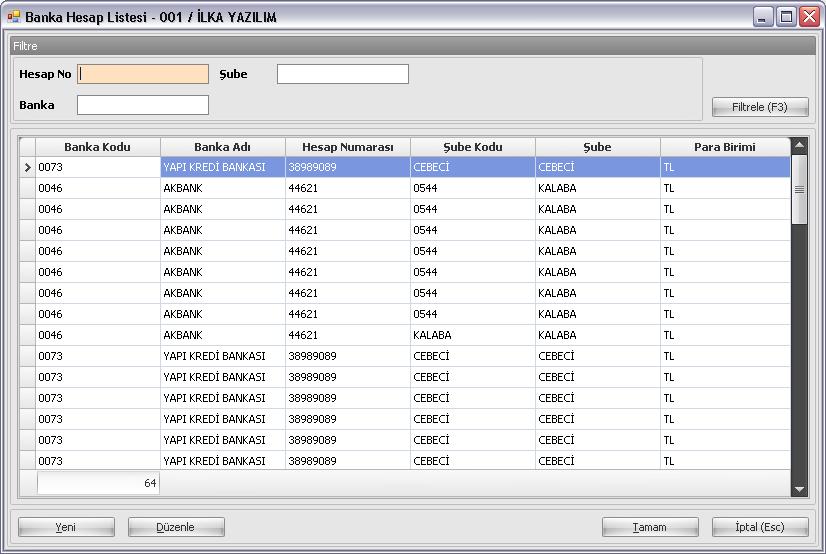Click the vertical scrollbar thumb
Screen dimensions: 826x554
(x=799, y=189)
